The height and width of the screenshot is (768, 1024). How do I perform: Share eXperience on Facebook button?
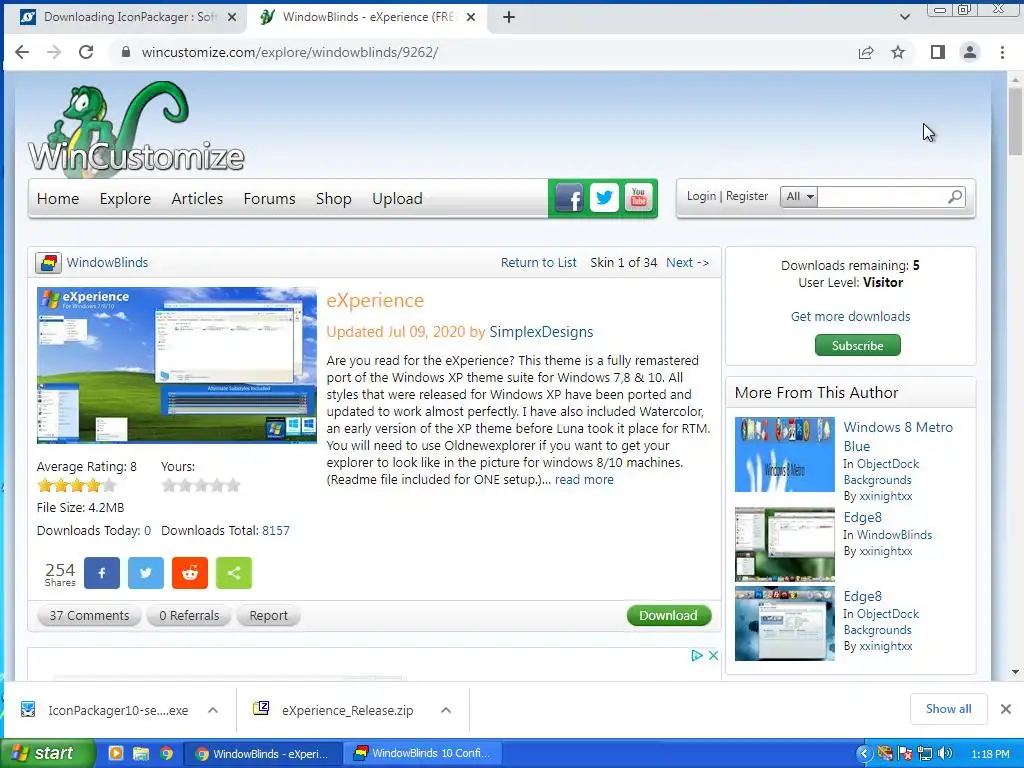pos(102,573)
